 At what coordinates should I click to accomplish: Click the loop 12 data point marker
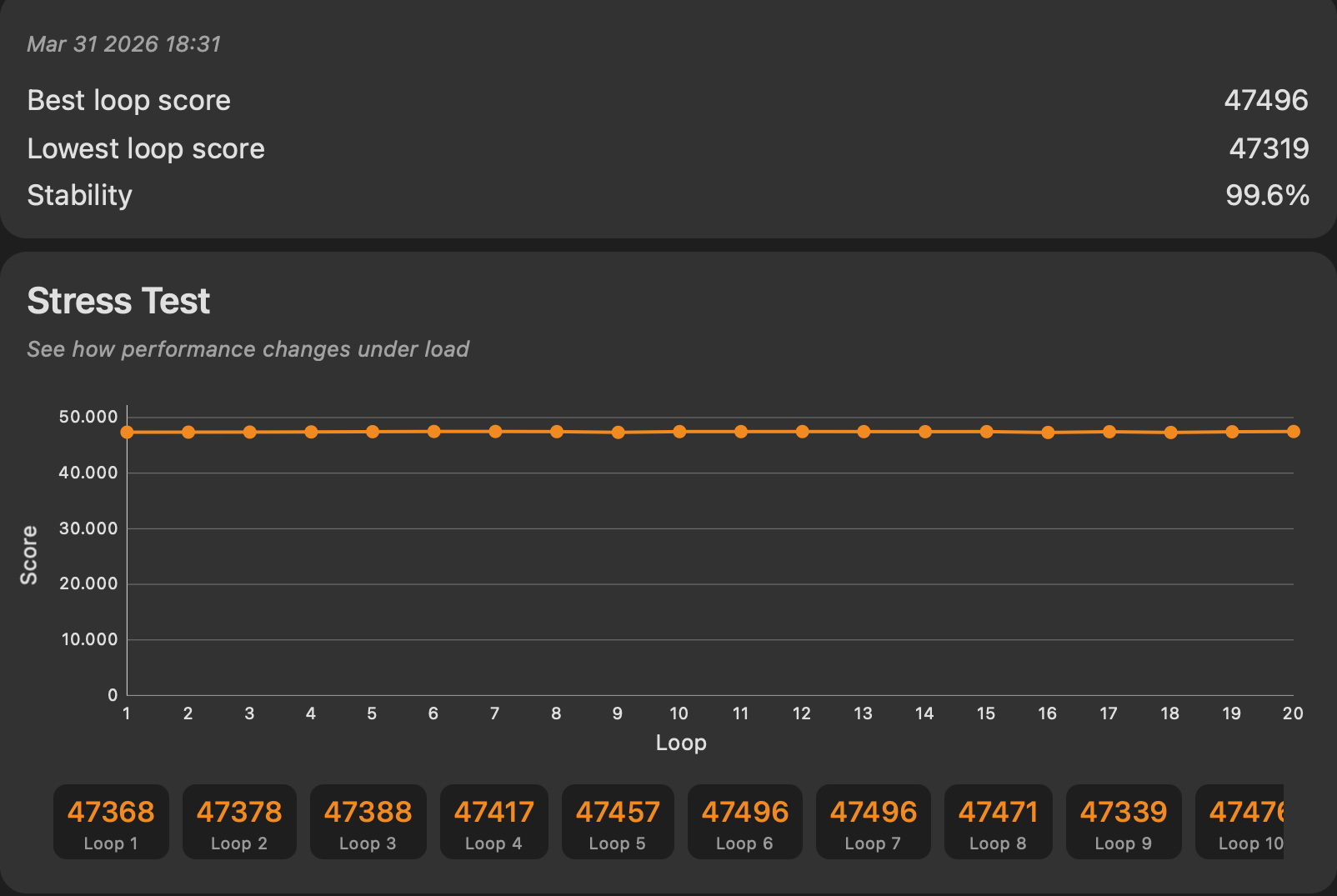pos(802,432)
